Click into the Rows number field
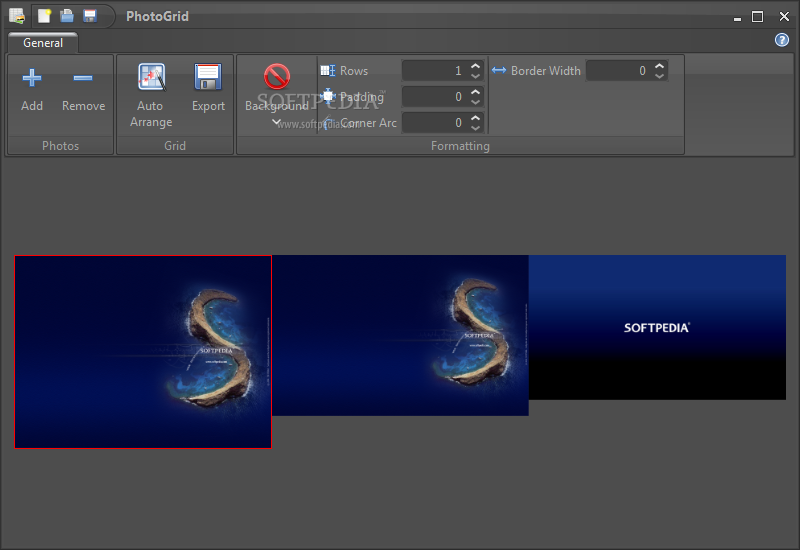The width and height of the screenshot is (800, 550). tap(433, 71)
